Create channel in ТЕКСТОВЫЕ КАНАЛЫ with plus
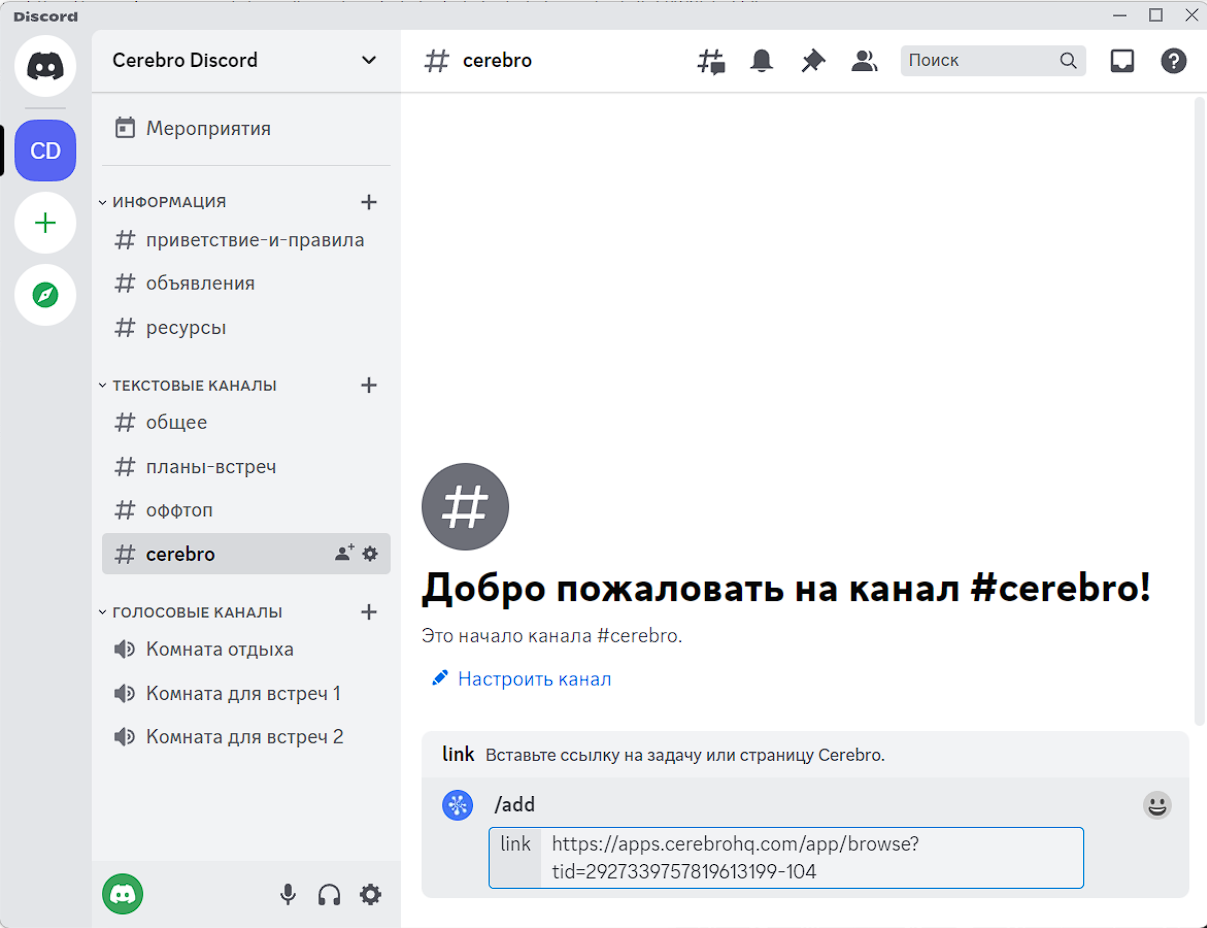The height and width of the screenshot is (928, 1207). [369, 385]
